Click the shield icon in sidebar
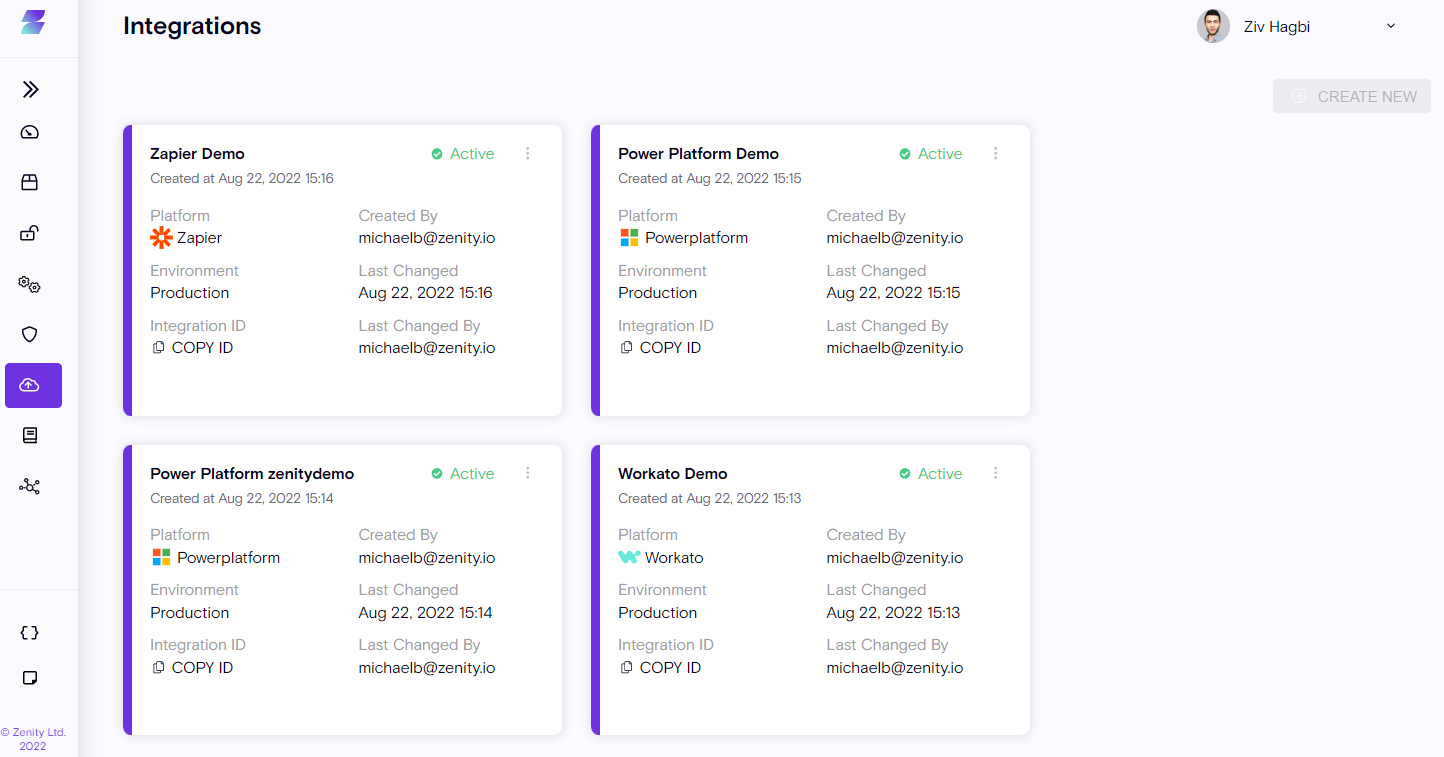Image resolution: width=1444 pixels, height=757 pixels. (x=30, y=334)
